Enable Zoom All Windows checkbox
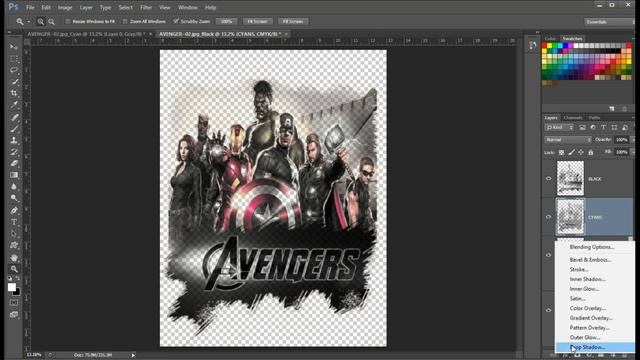The width and height of the screenshot is (640, 360). (125, 21)
